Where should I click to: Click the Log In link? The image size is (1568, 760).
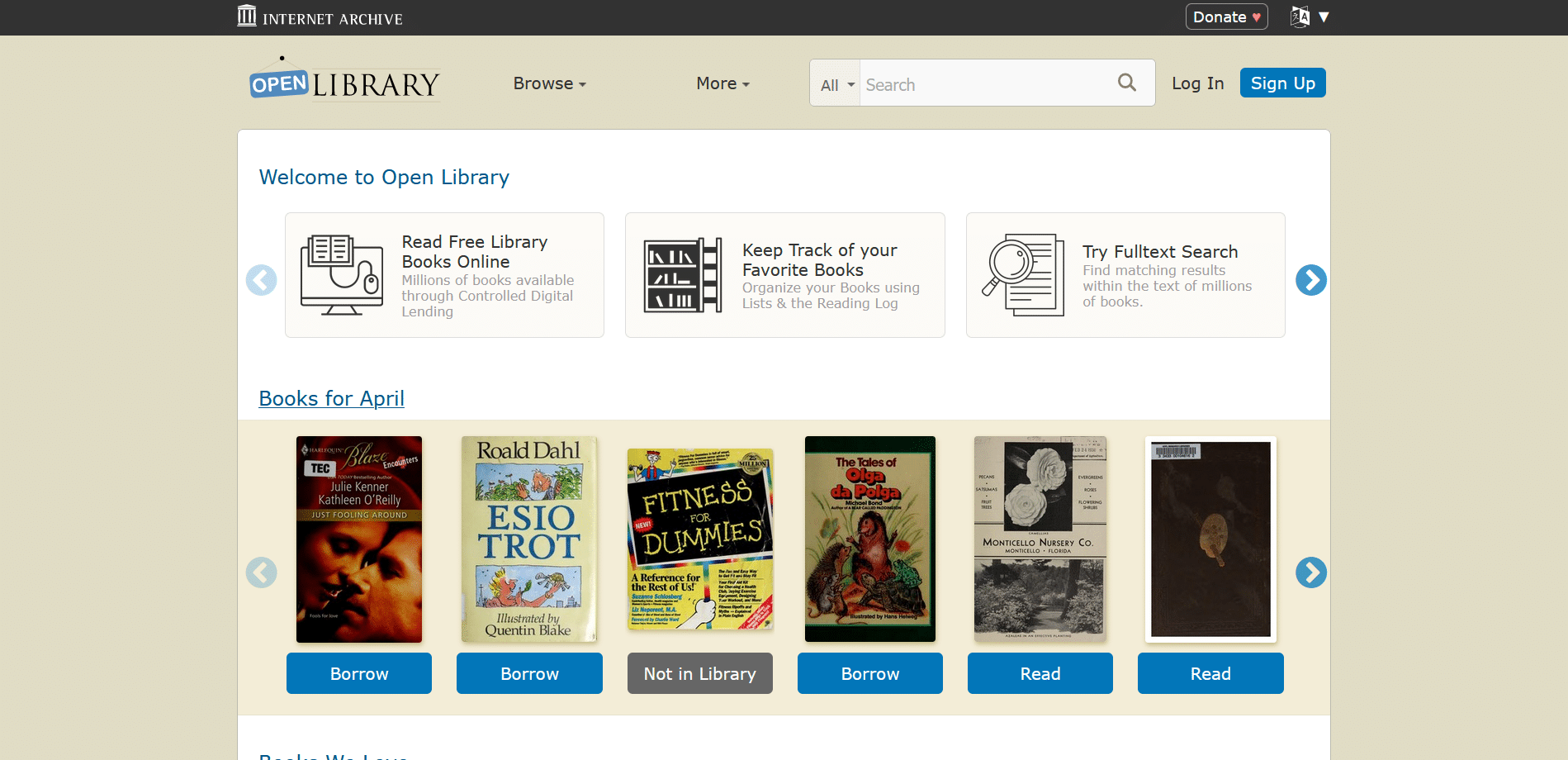1197,83
